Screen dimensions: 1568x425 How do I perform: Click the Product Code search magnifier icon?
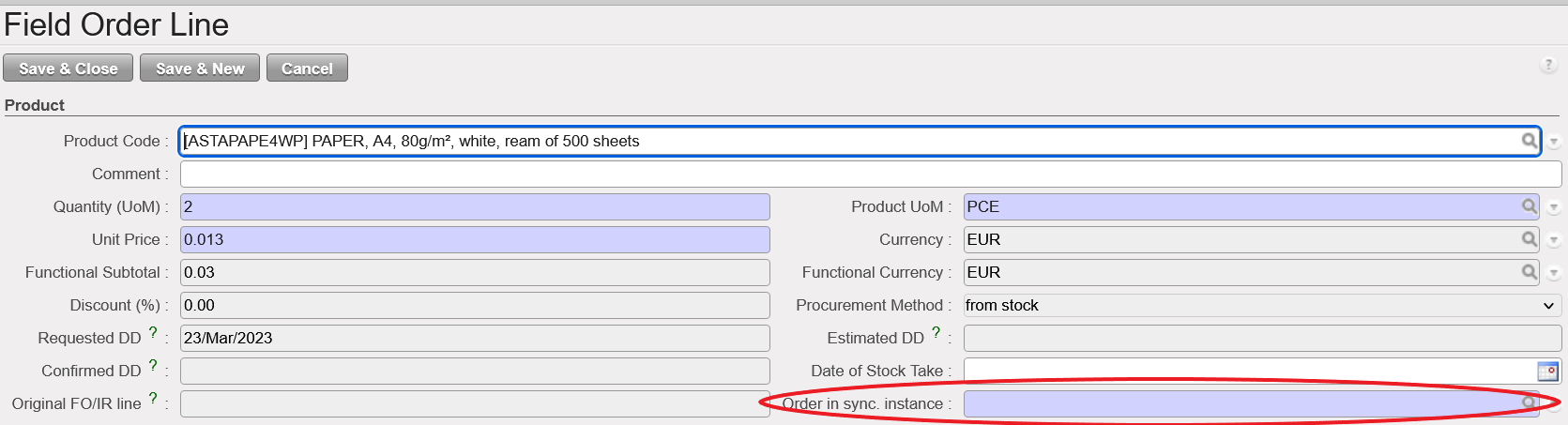[1529, 141]
